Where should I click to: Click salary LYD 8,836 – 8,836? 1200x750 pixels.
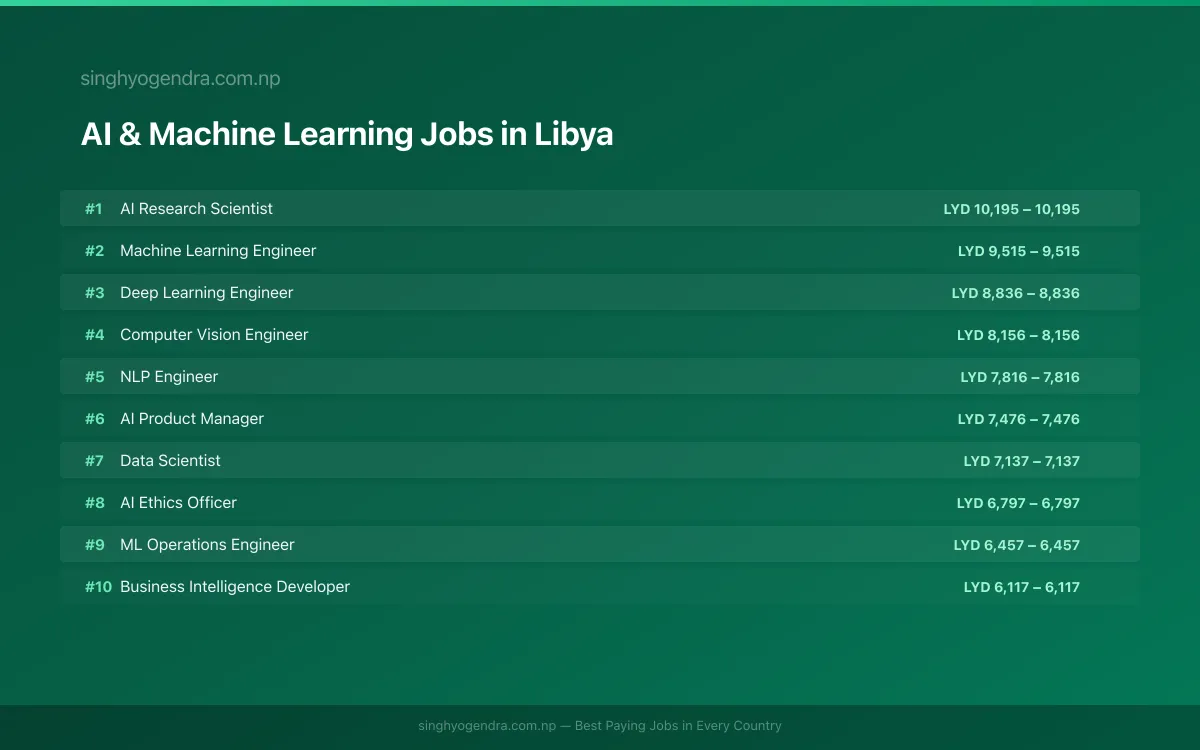1016,293
